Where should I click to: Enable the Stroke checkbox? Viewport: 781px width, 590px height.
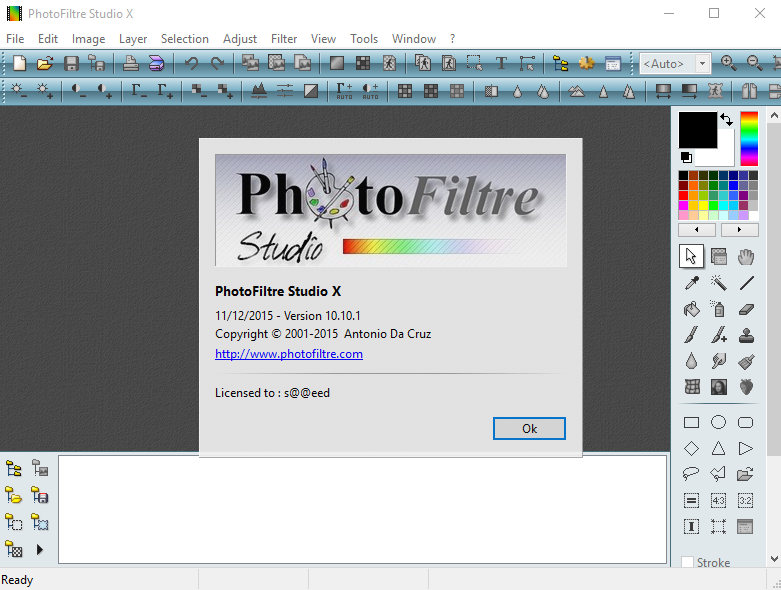click(x=687, y=563)
